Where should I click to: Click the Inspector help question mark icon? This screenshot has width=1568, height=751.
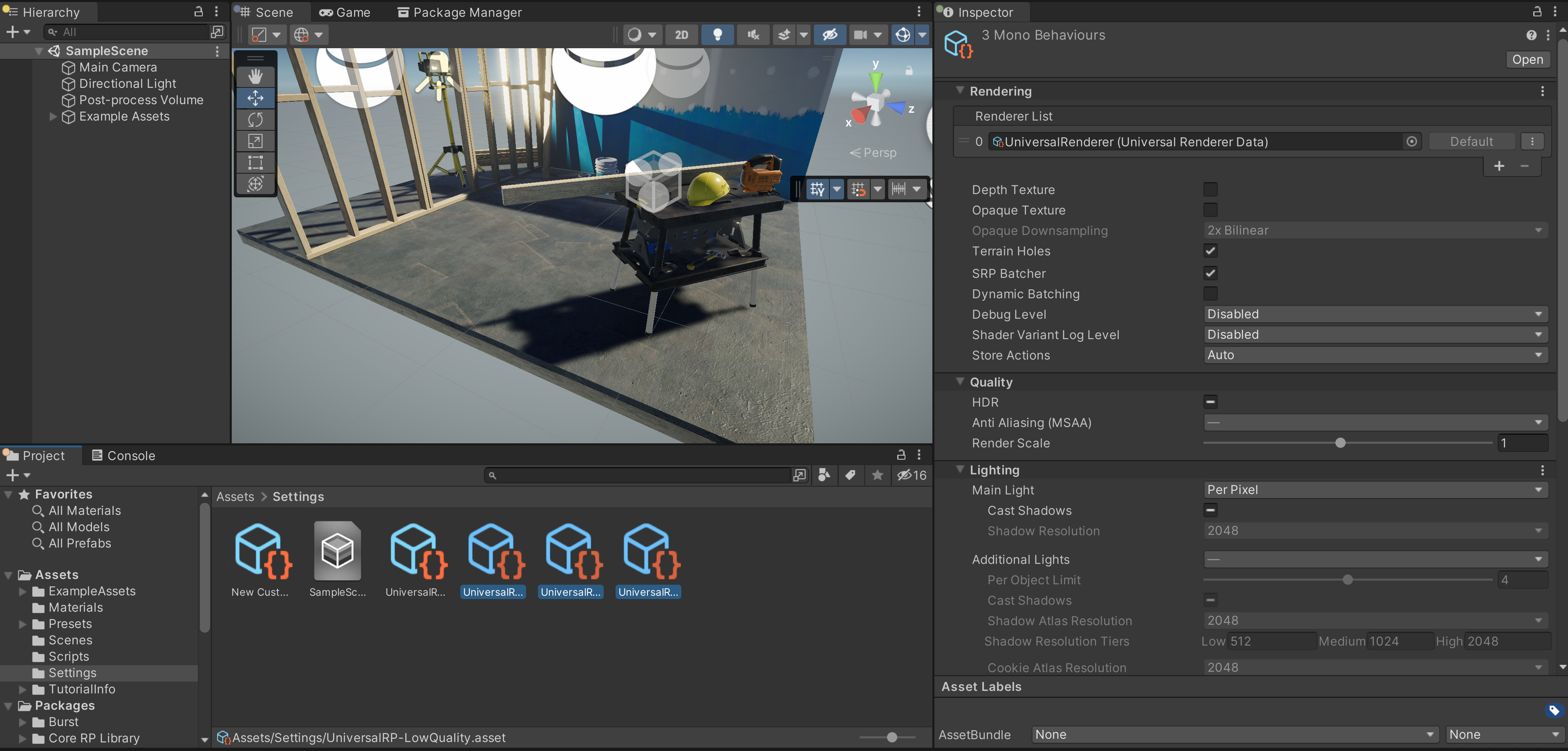[x=1531, y=35]
